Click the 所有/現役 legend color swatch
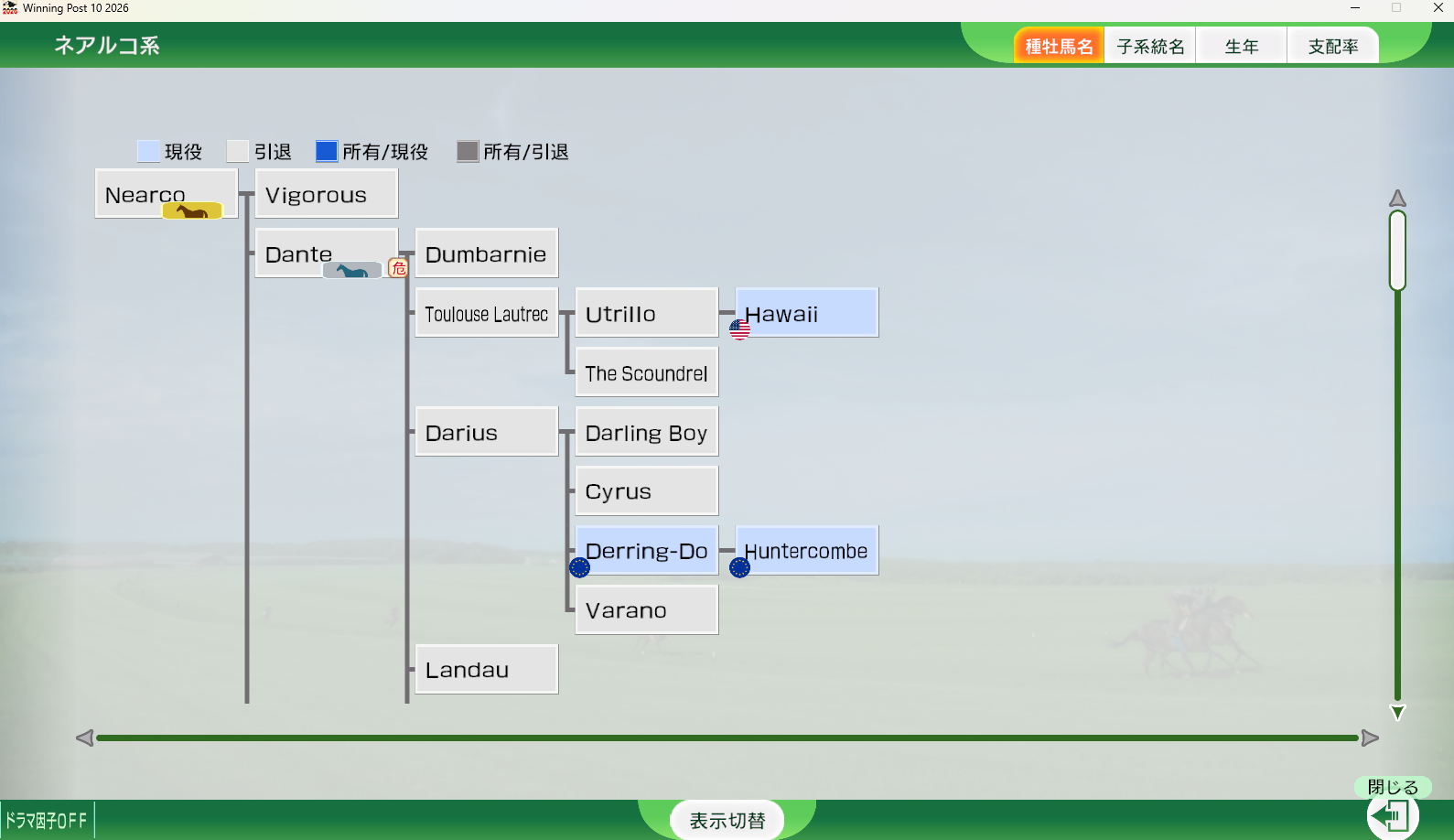1454x840 pixels. tap(327, 151)
